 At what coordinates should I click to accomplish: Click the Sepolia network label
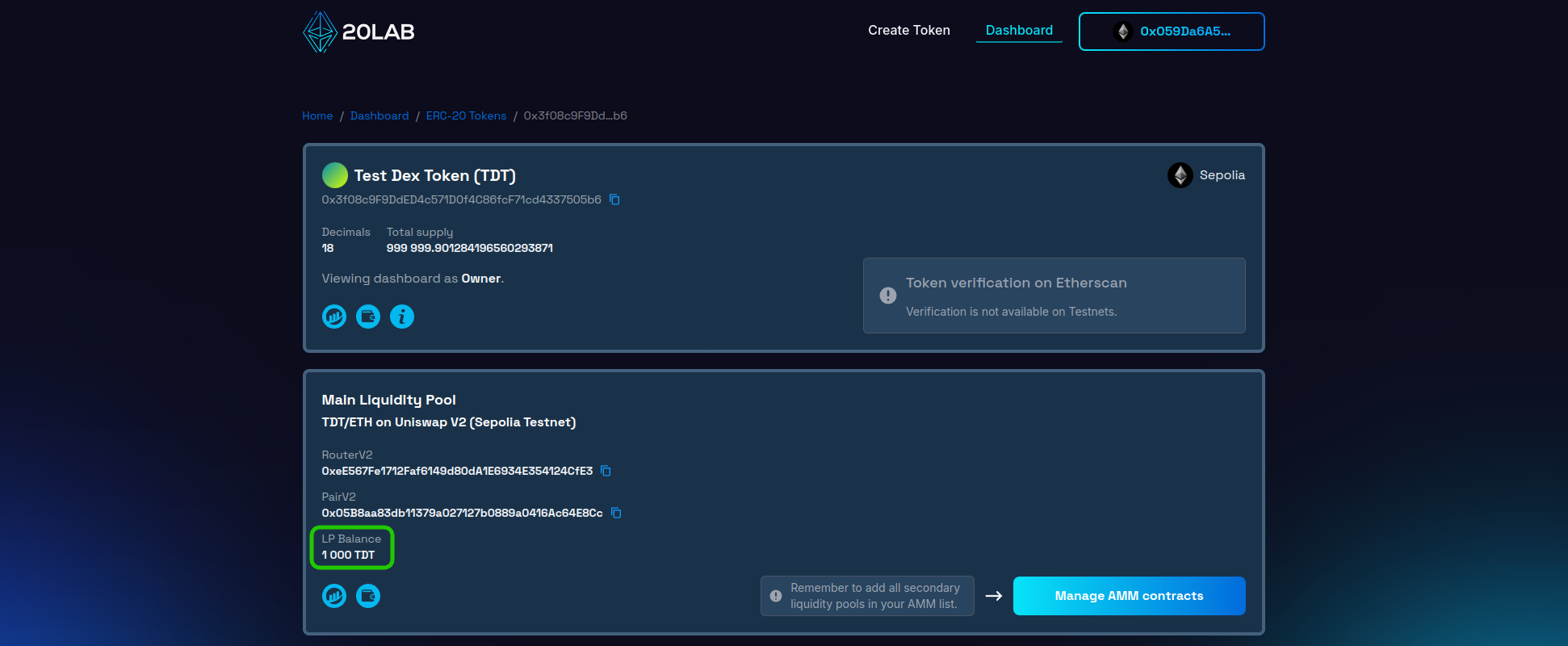click(1222, 175)
